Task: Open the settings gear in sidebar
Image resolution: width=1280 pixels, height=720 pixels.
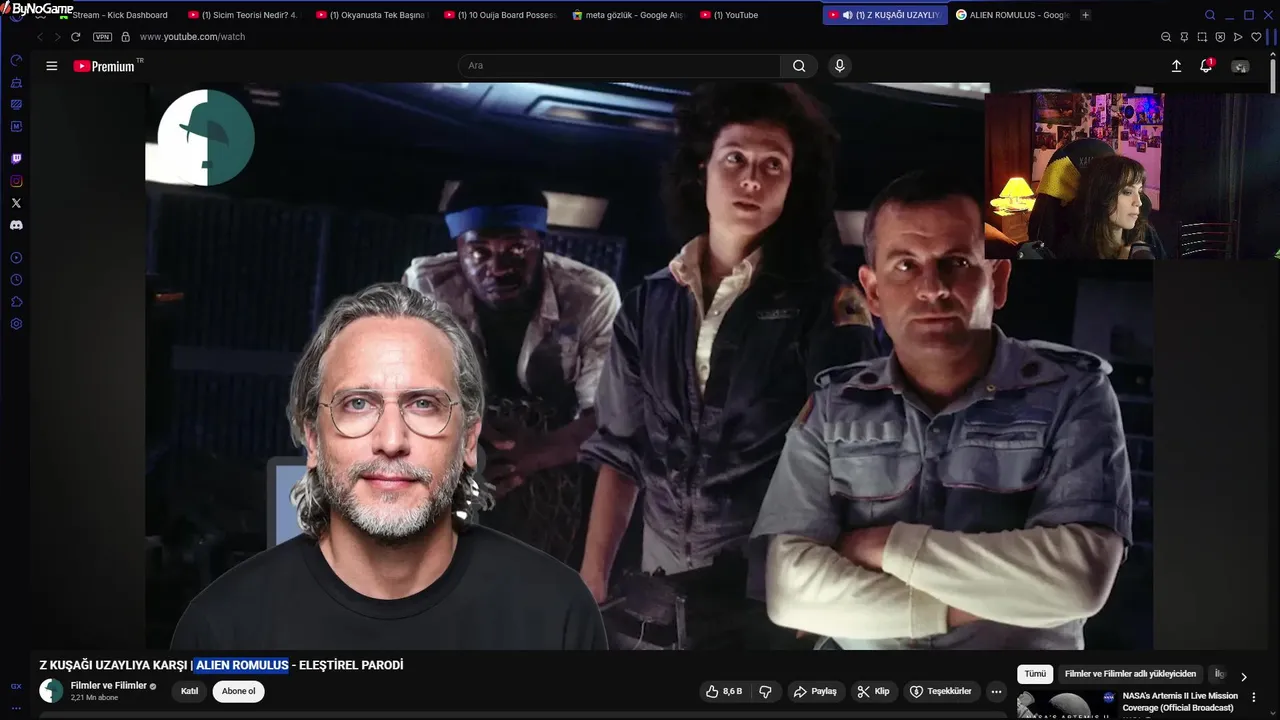Action: click(x=16, y=324)
